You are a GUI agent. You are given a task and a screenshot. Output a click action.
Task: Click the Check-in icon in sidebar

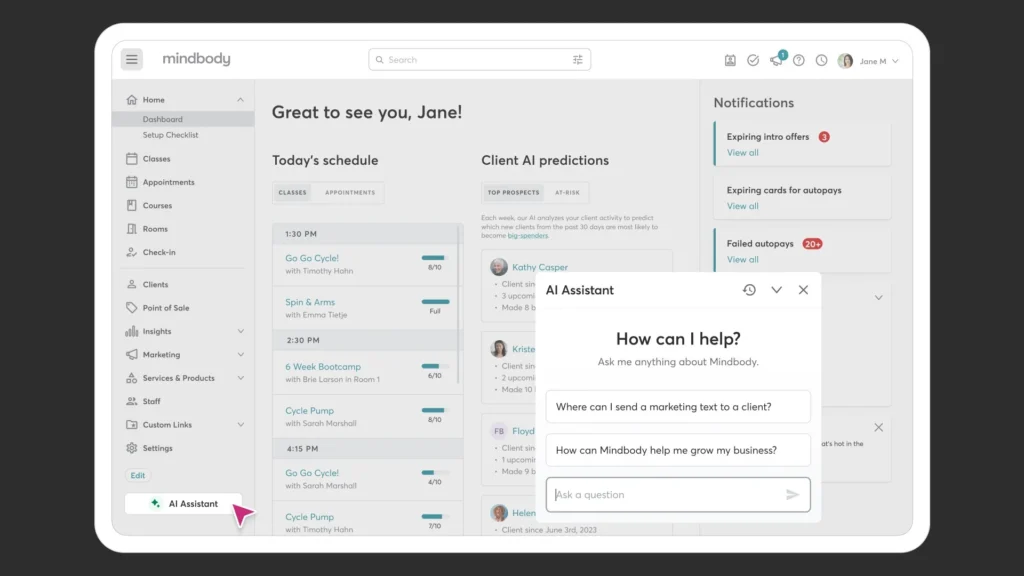click(131, 252)
